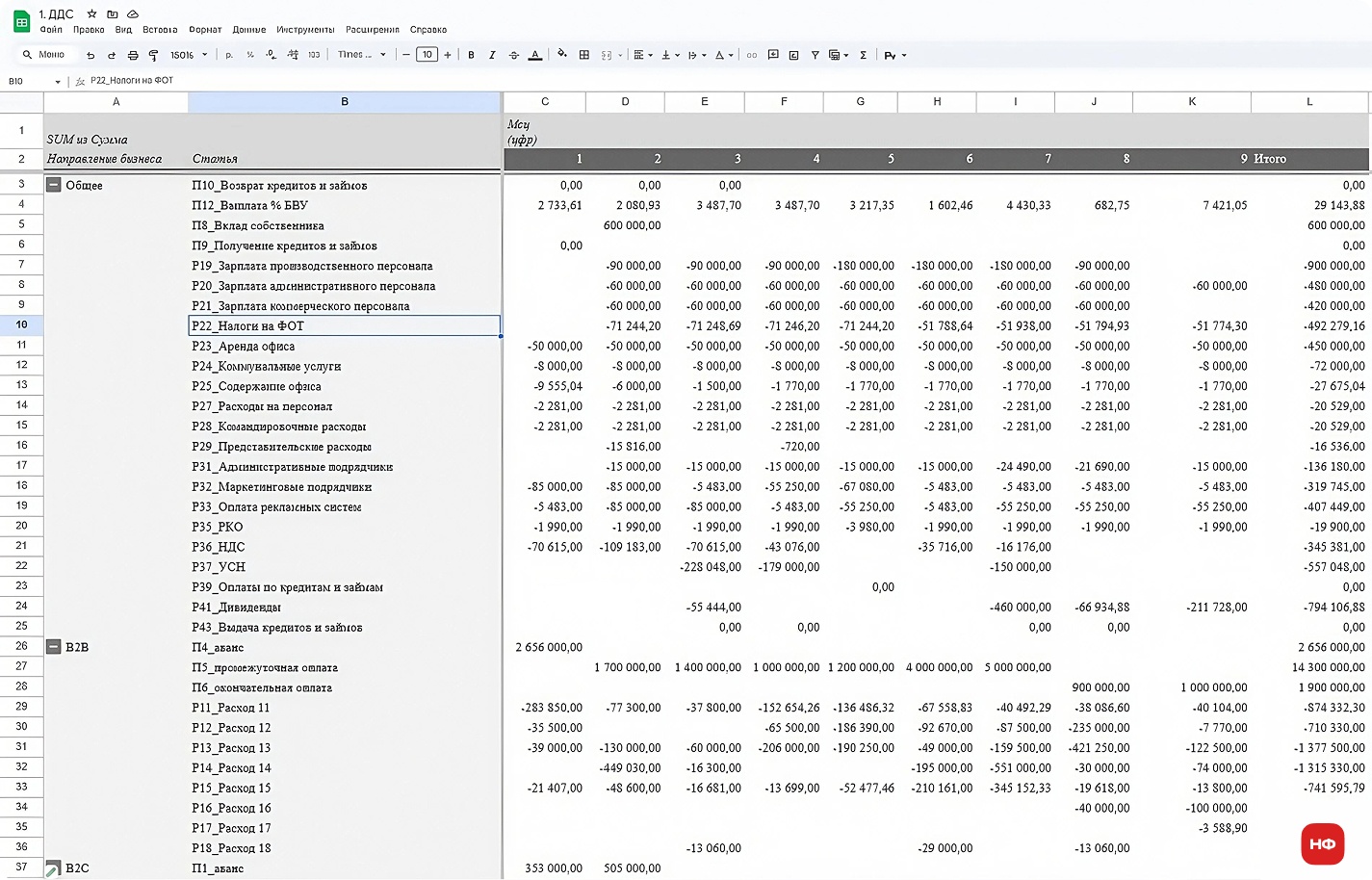
Task: Open the text color picker
Action: [535, 55]
